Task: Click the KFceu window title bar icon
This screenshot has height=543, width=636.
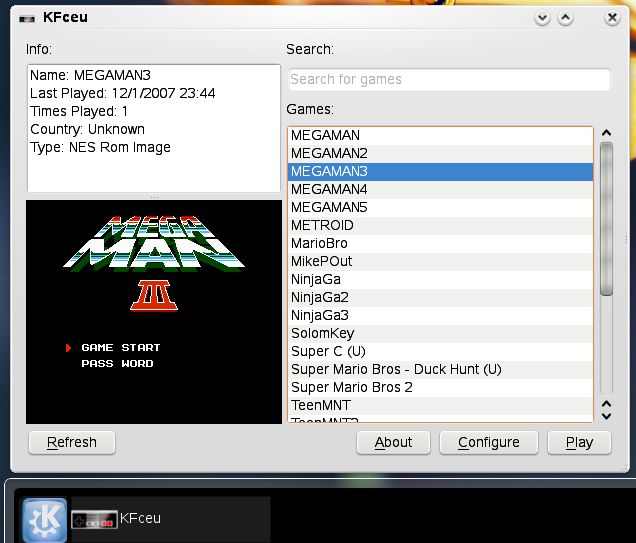Action: (27, 19)
